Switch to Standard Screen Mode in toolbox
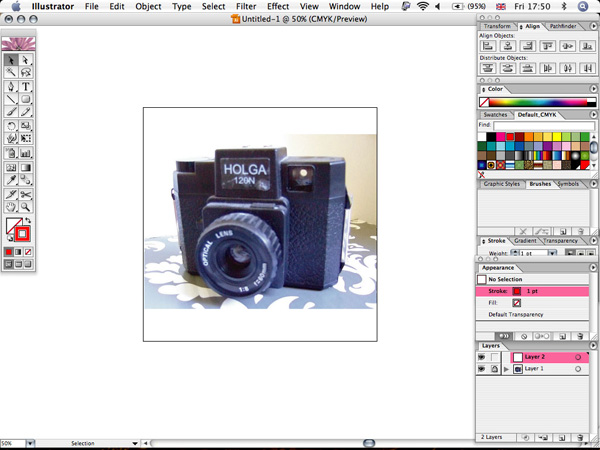The image size is (600, 450). click(8, 264)
